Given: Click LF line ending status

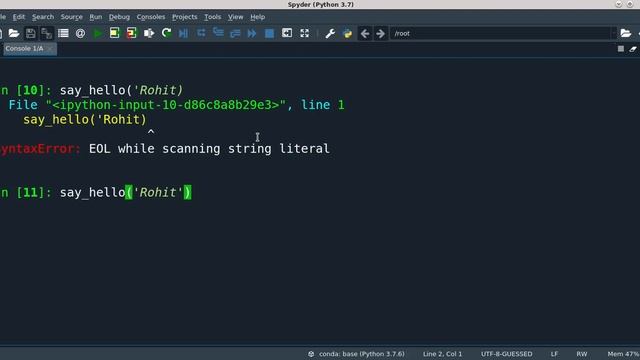Looking at the screenshot, I should 554,354.
